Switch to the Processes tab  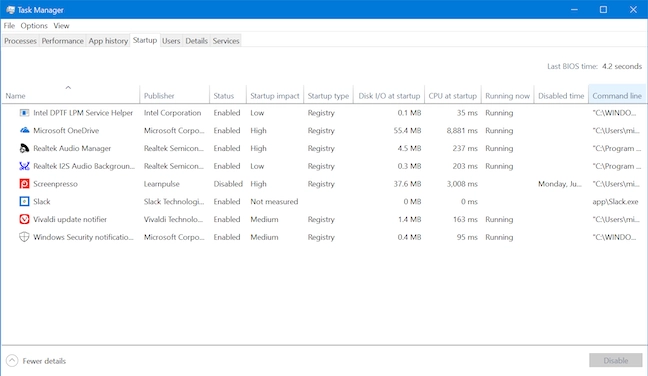point(20,41)
